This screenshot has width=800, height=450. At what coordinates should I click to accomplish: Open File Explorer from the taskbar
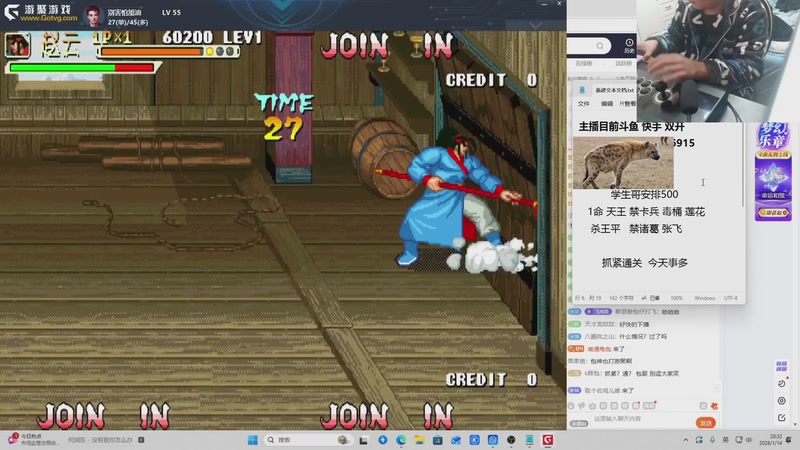[x=419, y=440]
